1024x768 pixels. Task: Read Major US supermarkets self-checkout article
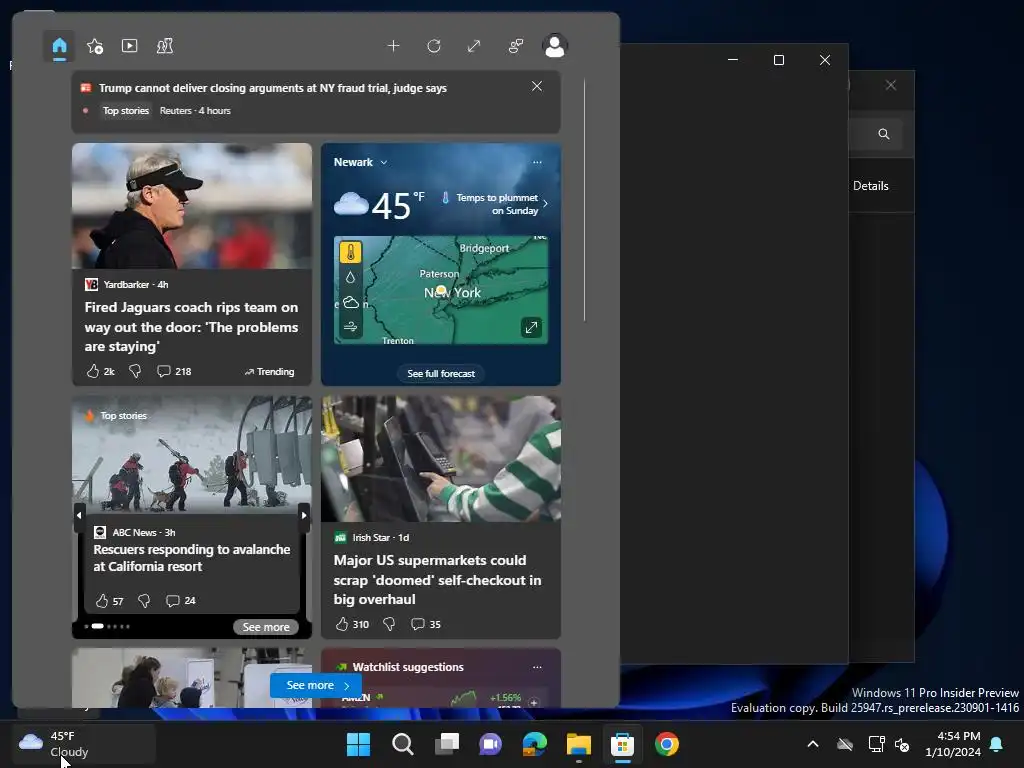tap(437, 580)
